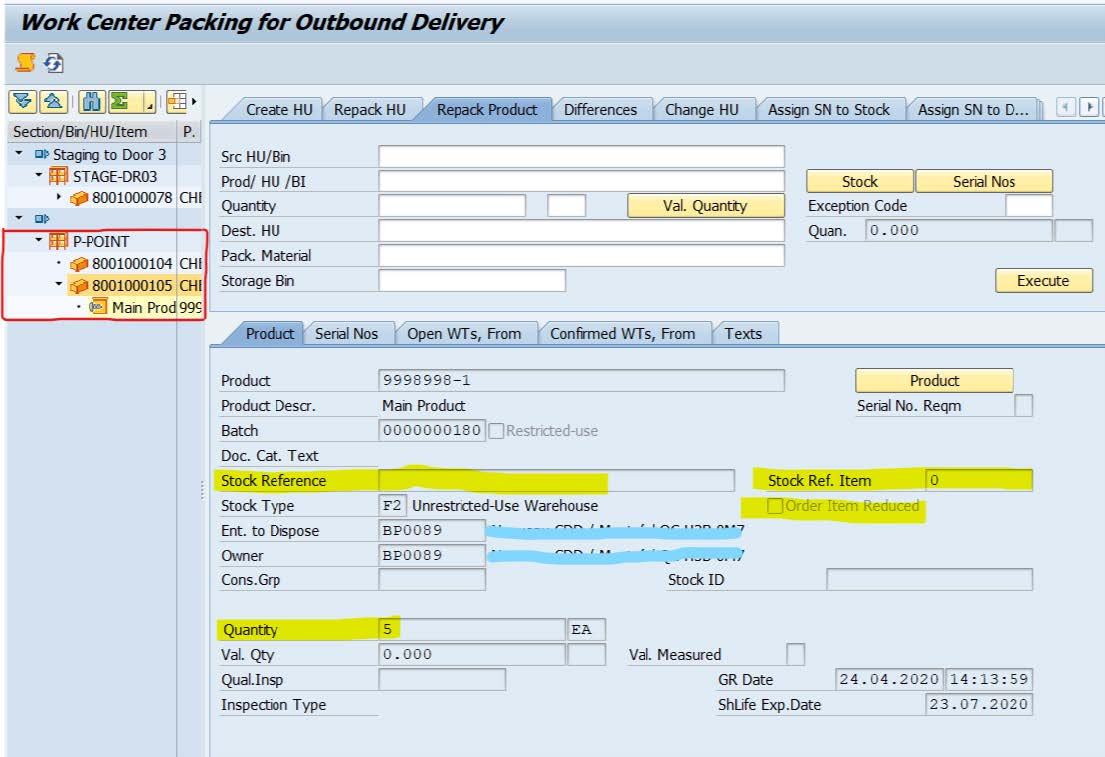Toggle the Serial No. Reqm checkbox
Viewport: 1105px width, 757px height.
(1023, 406)
